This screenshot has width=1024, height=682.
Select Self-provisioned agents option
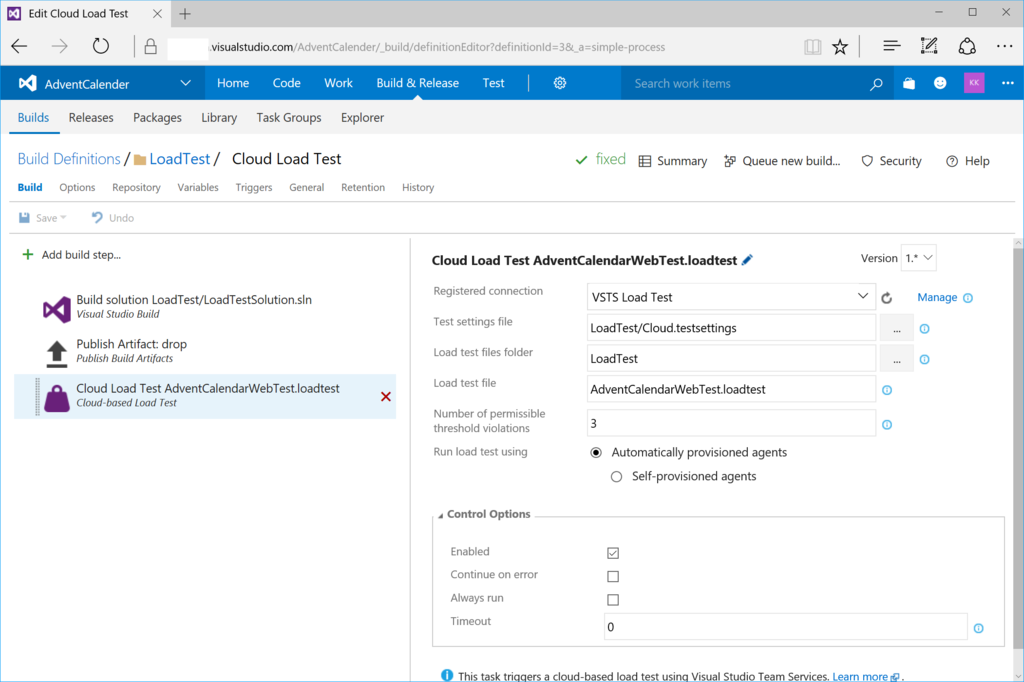[616, 476]
